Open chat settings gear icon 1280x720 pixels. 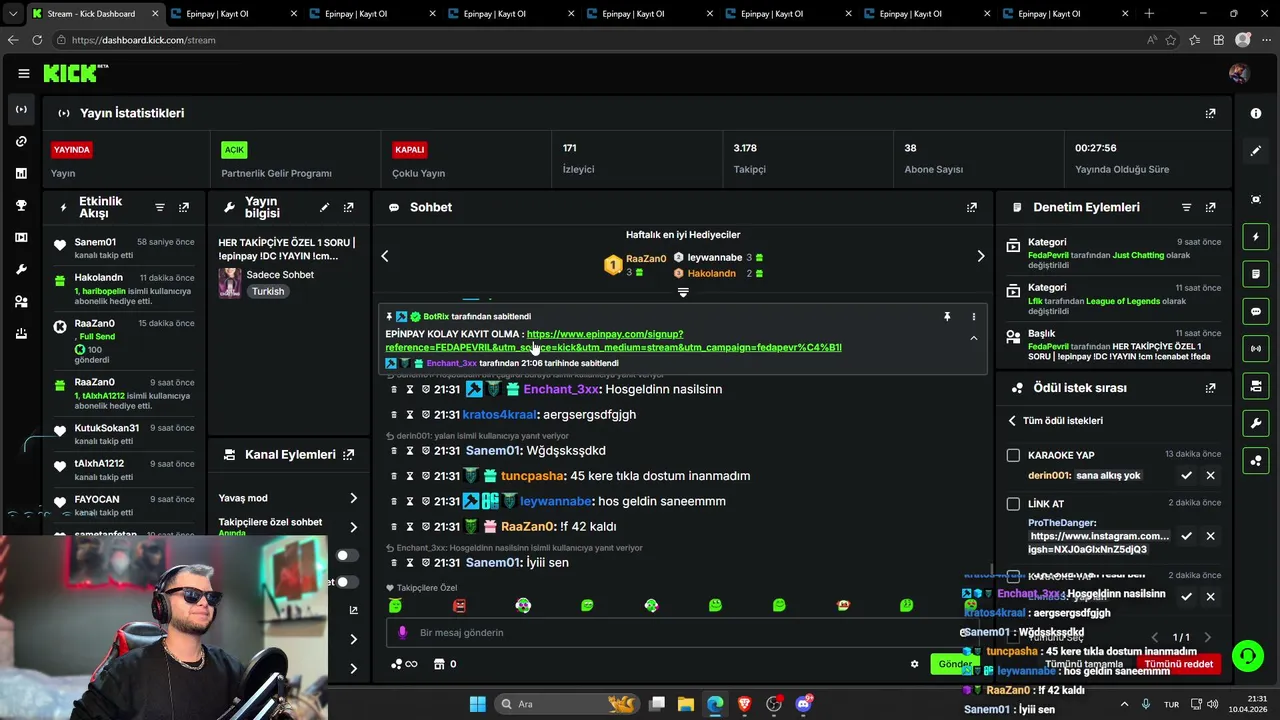(x=914, y=664)
